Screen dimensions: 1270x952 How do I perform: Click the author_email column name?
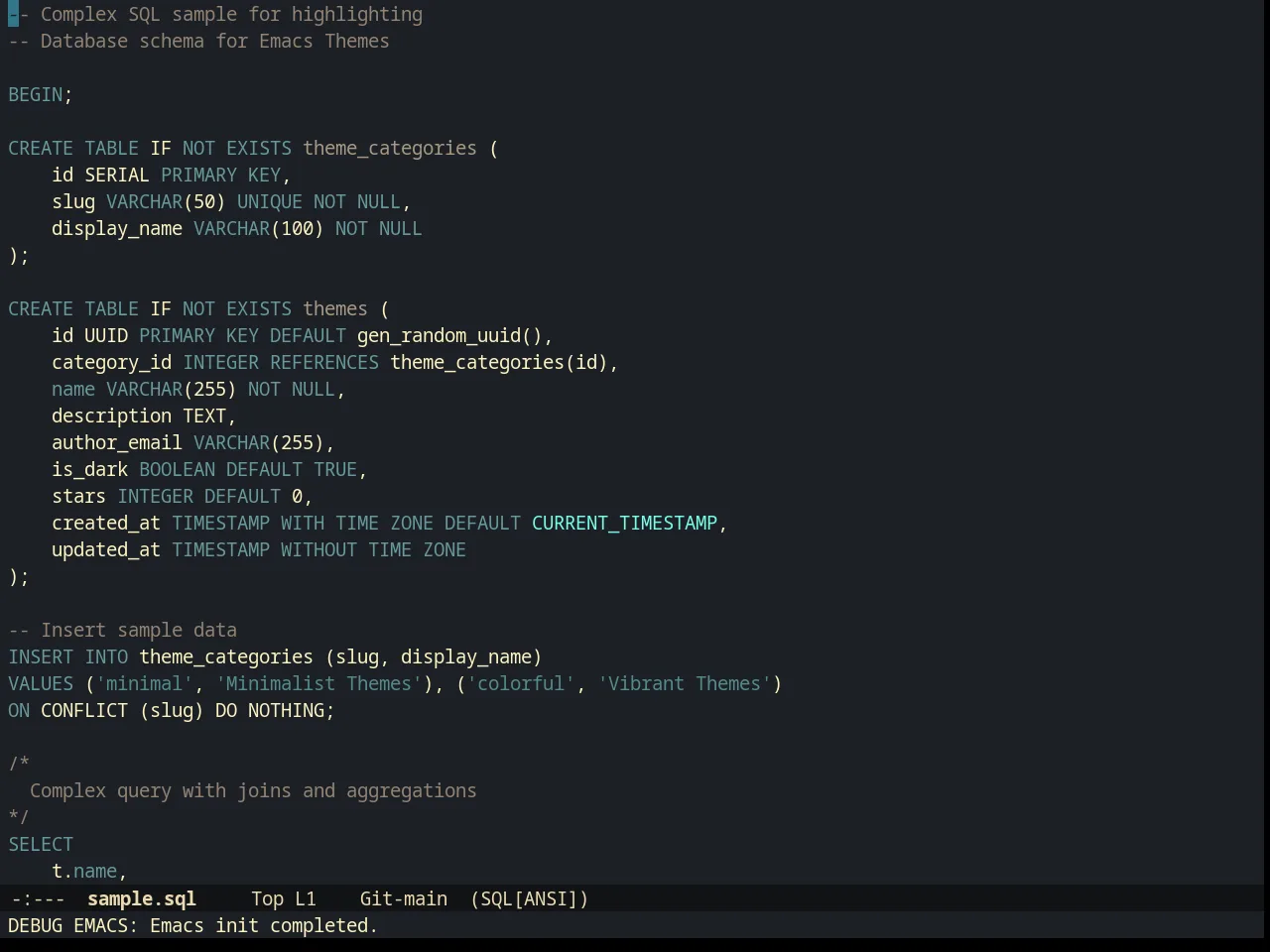[x=117, y=442]
